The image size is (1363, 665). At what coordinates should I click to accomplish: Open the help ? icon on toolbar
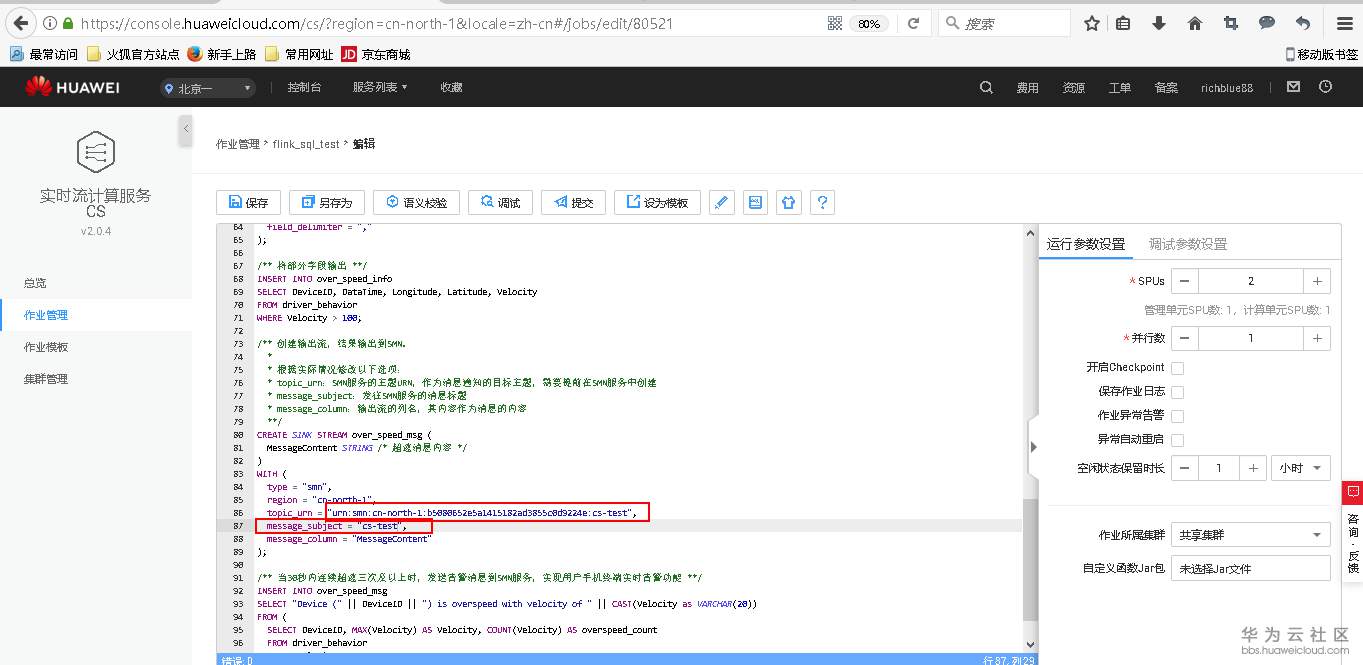(x=822, y=201)
